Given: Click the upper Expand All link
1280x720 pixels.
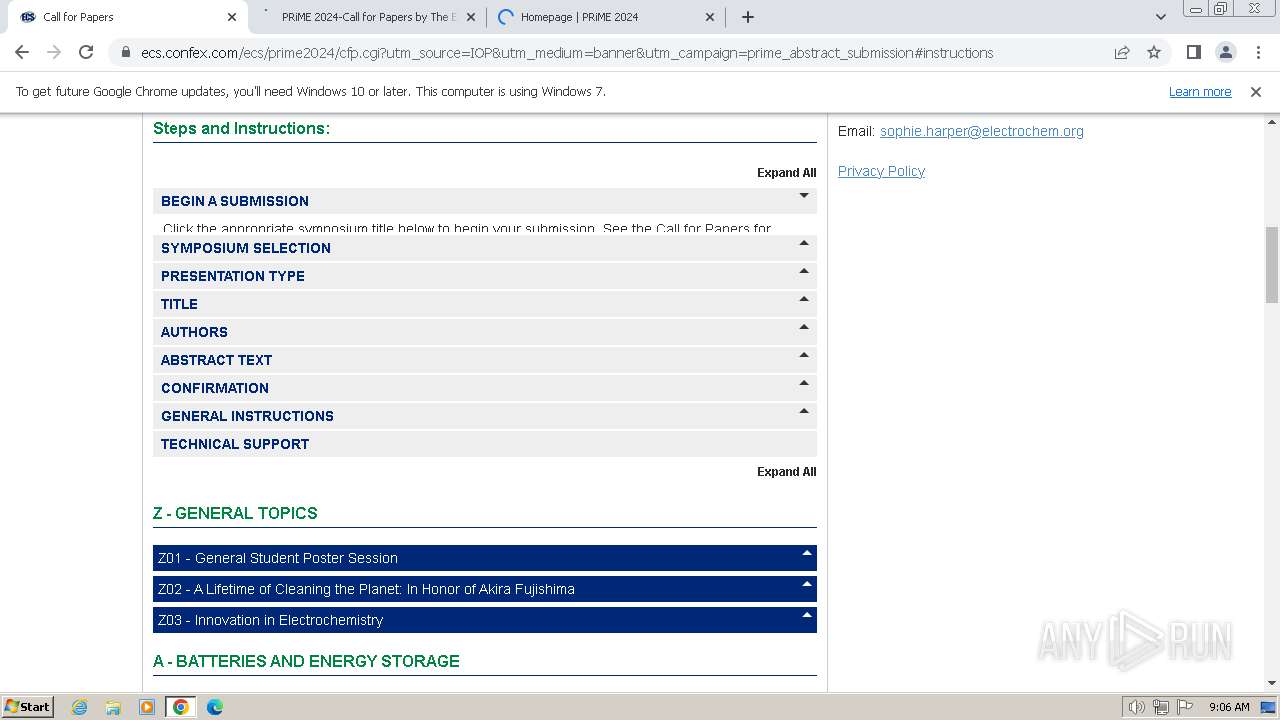Looking at the screenshot, I should tap(786, 173).
